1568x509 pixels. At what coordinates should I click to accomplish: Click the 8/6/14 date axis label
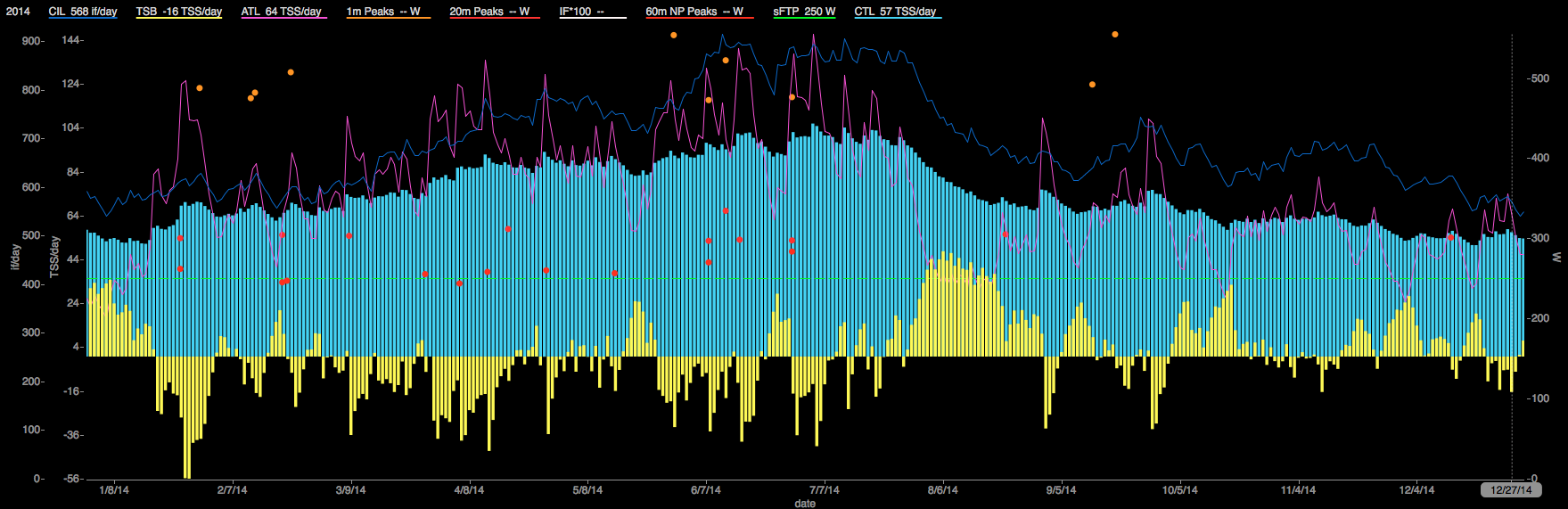tap(943, 490)
